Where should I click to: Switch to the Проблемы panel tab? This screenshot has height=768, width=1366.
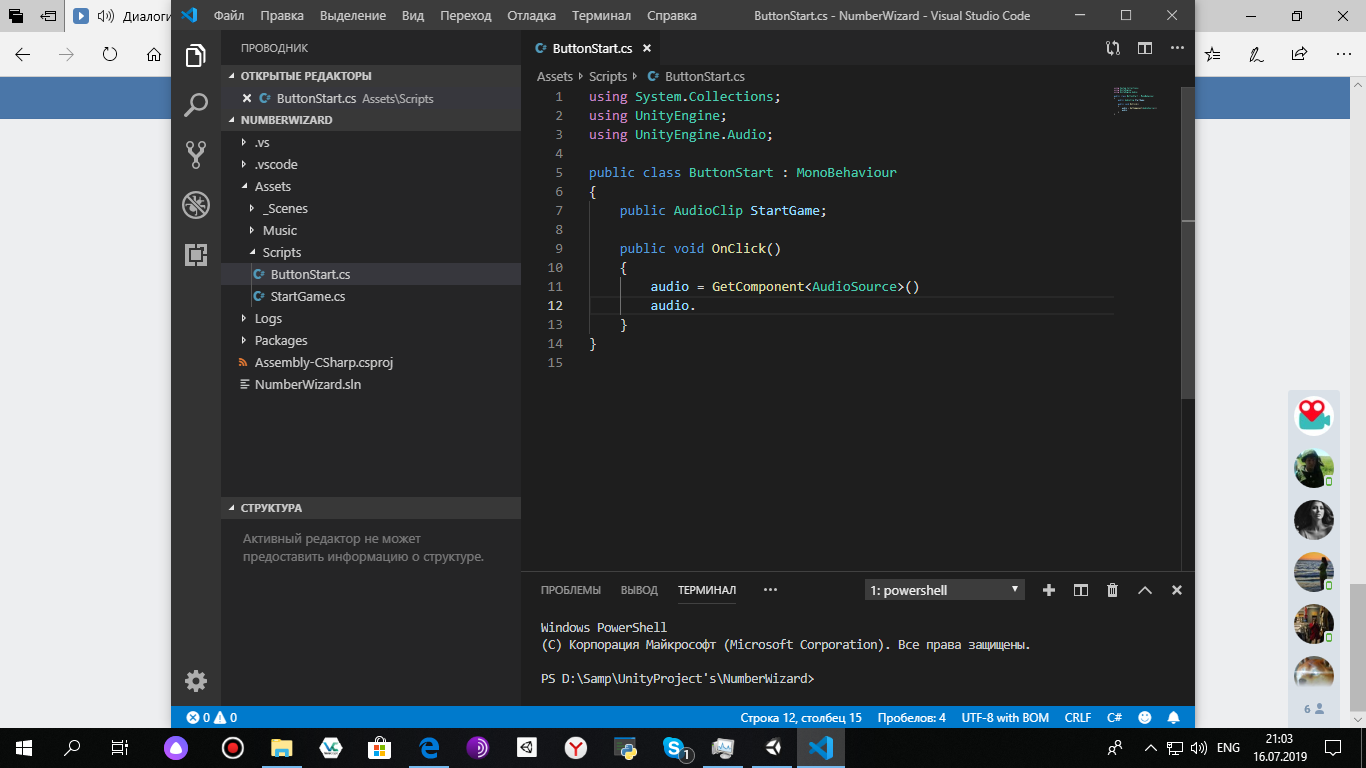tap(571, 590)
